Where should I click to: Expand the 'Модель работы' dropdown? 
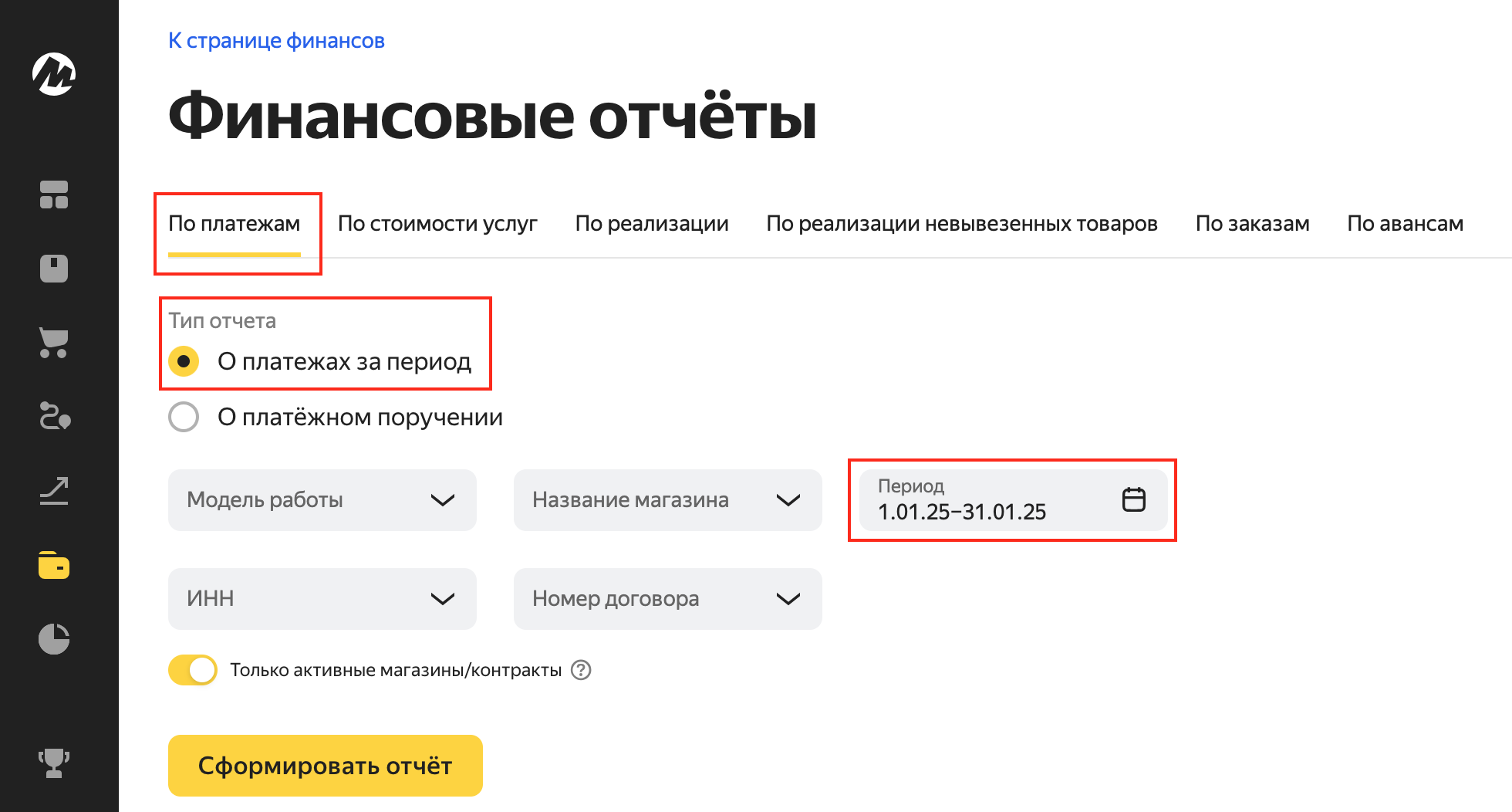click(322, 500)
